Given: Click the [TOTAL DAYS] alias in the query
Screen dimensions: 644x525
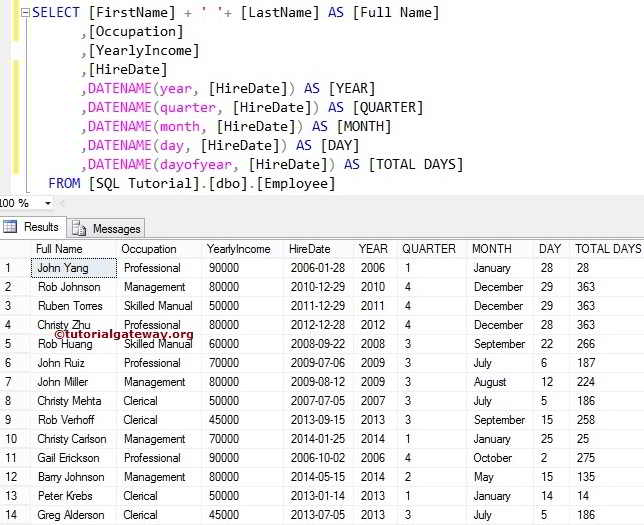Looking at the screenshot, I should pyautogui.click(x=416, y=165).
